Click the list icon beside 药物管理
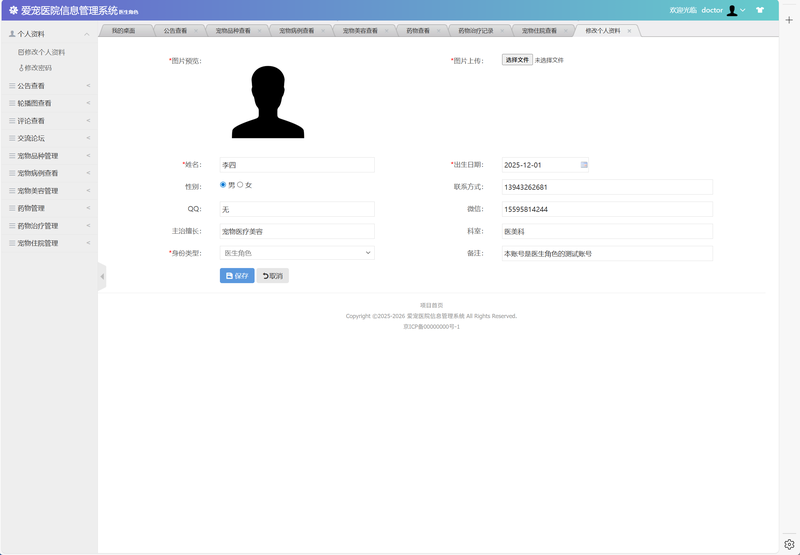Screen dimensions: 800x555 point(12,208)
